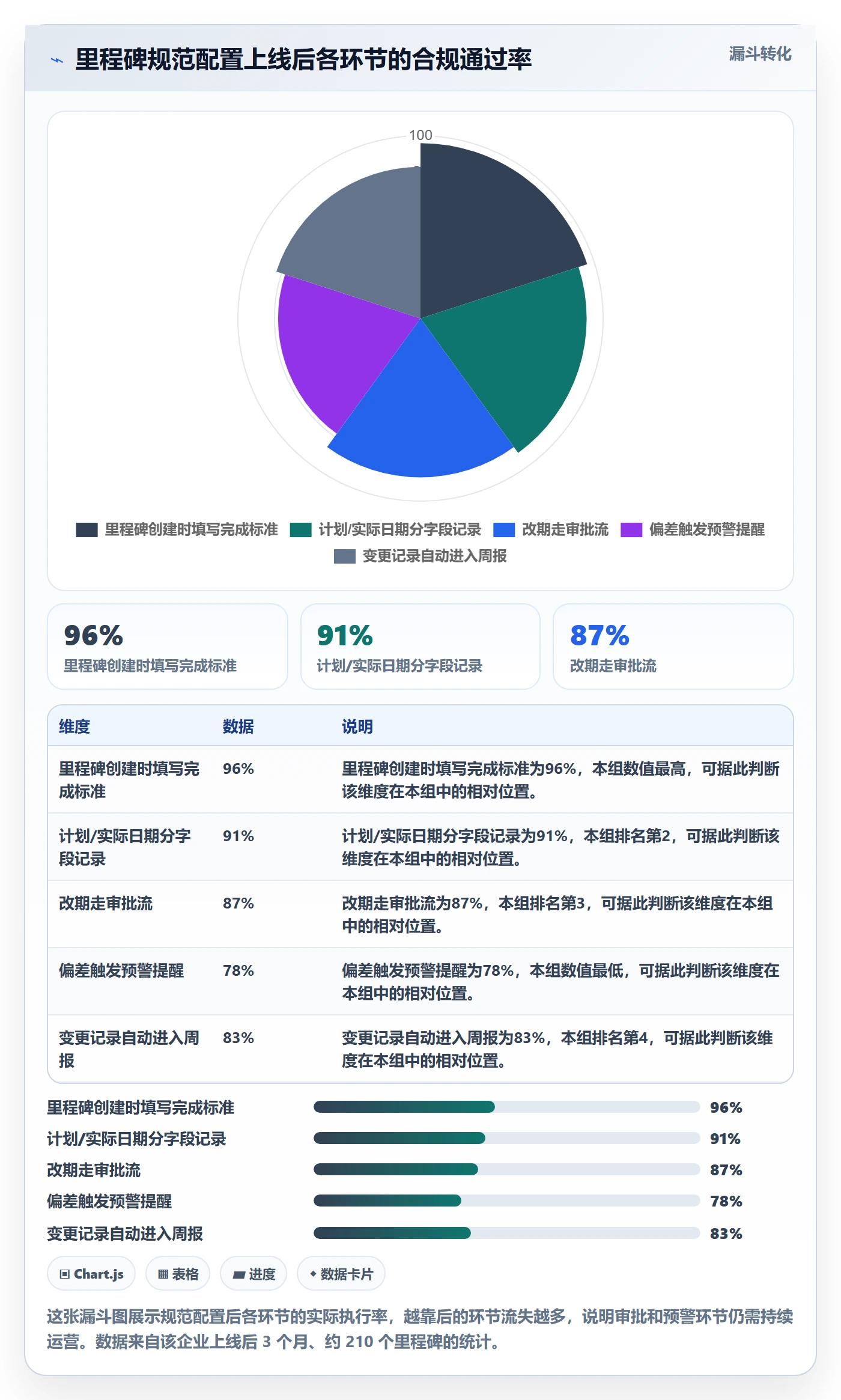The image size is (841, 1400).
Task: Toggle legend swatch for 里程碑创建时填写完成标准
Action: tap(87, 529)
